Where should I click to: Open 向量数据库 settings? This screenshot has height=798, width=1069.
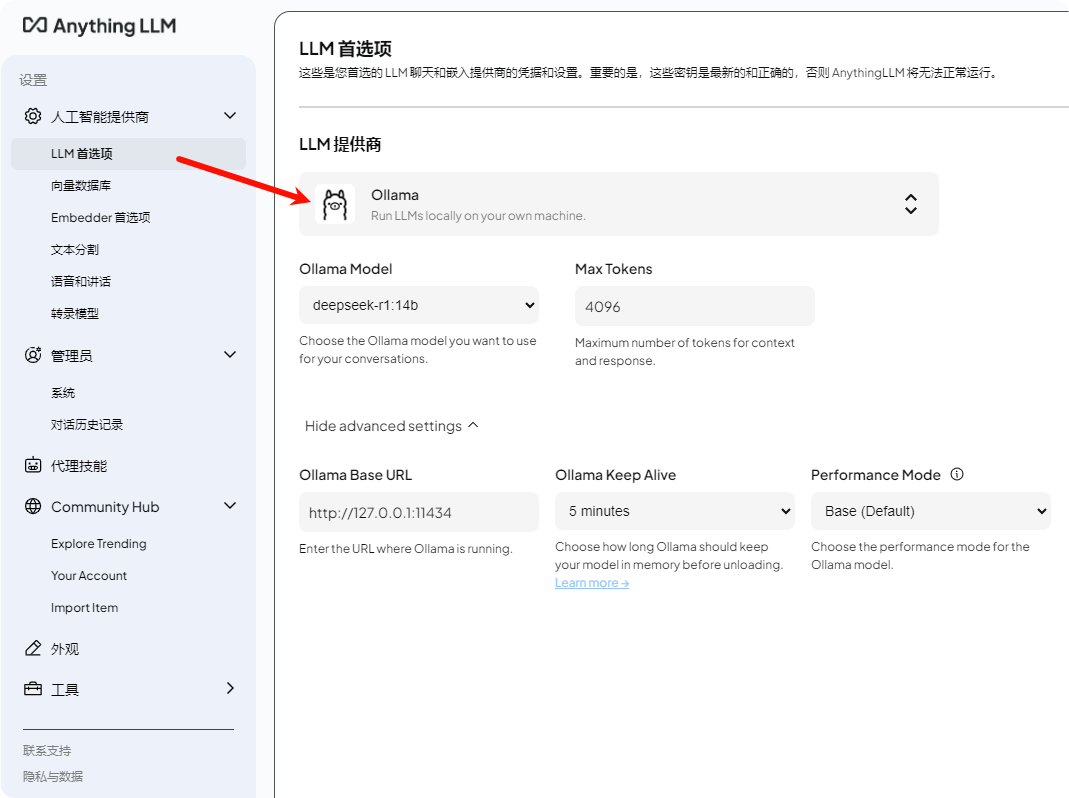coord(81,186)
